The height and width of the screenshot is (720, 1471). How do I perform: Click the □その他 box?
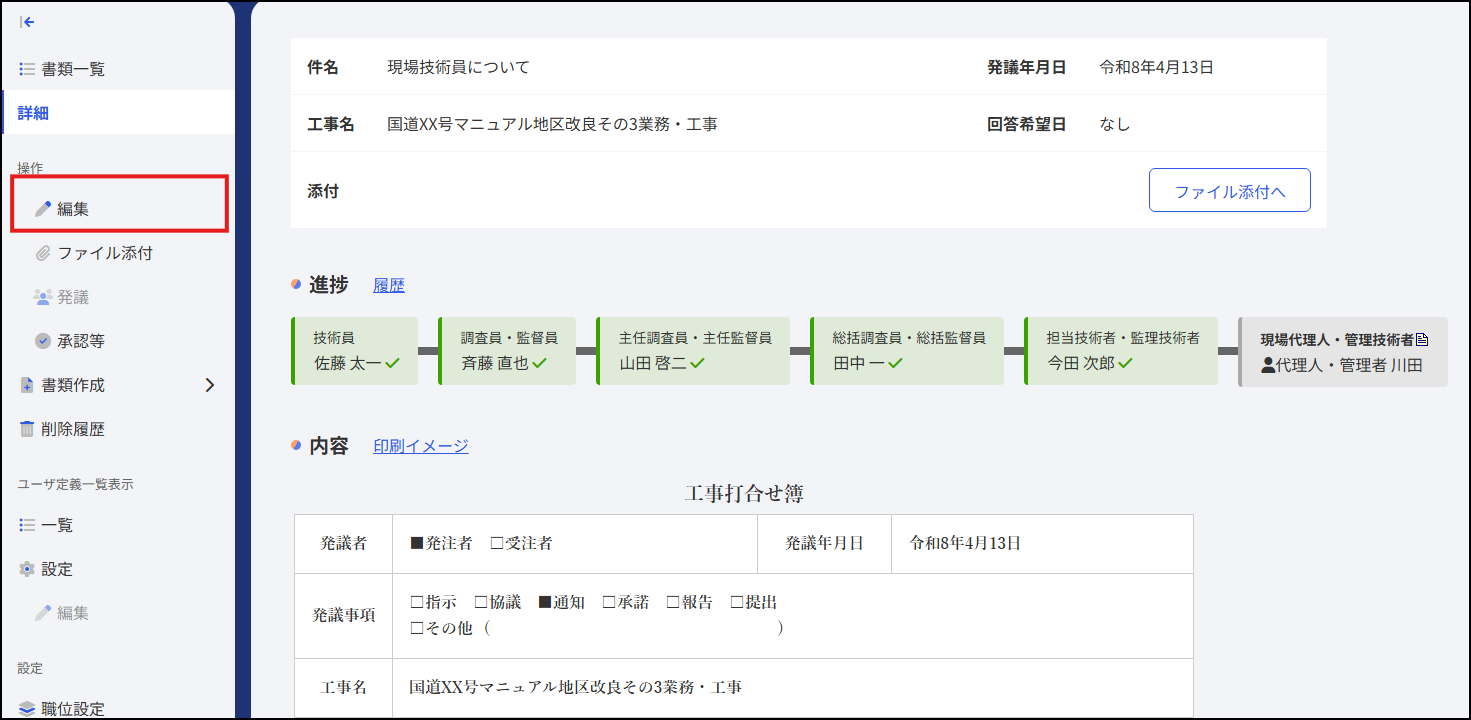(418, 628)
